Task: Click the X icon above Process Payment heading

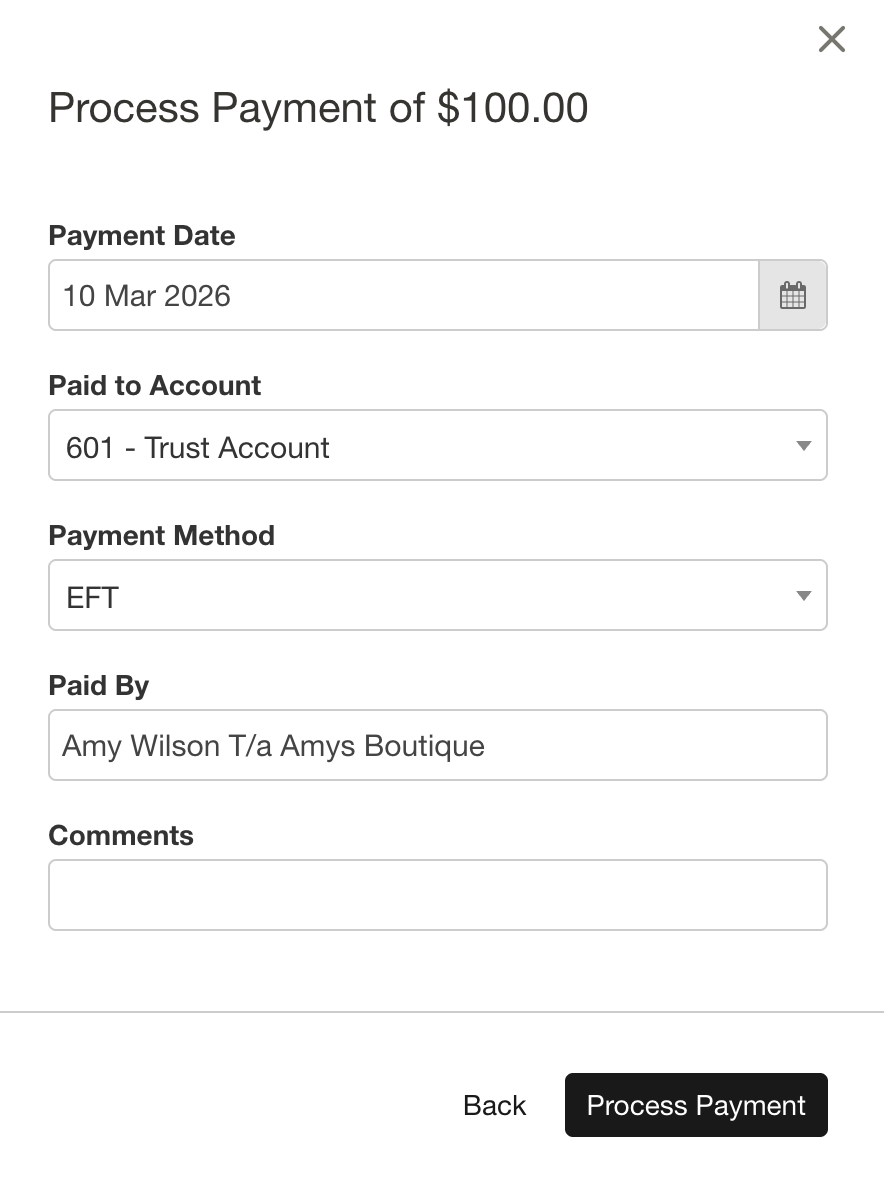Action: (831, 40)
